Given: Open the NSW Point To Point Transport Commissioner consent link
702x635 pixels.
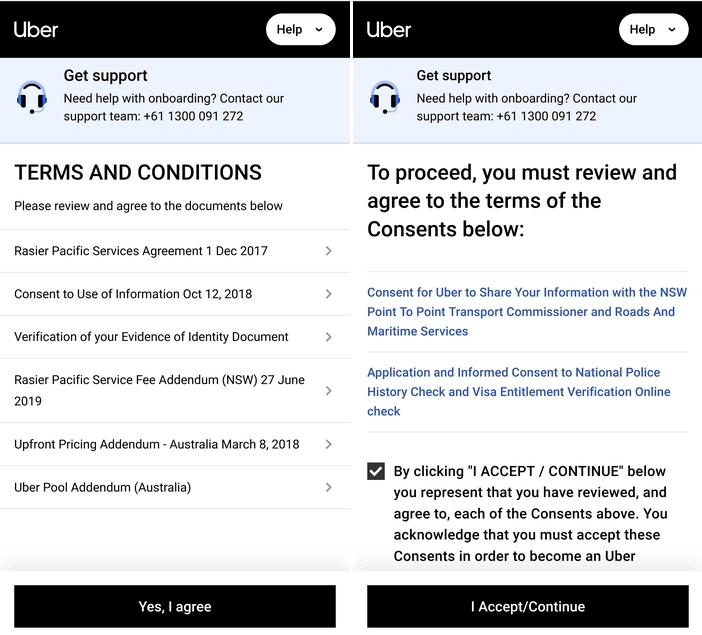Looking at the screenshot, I should (527, 312).
